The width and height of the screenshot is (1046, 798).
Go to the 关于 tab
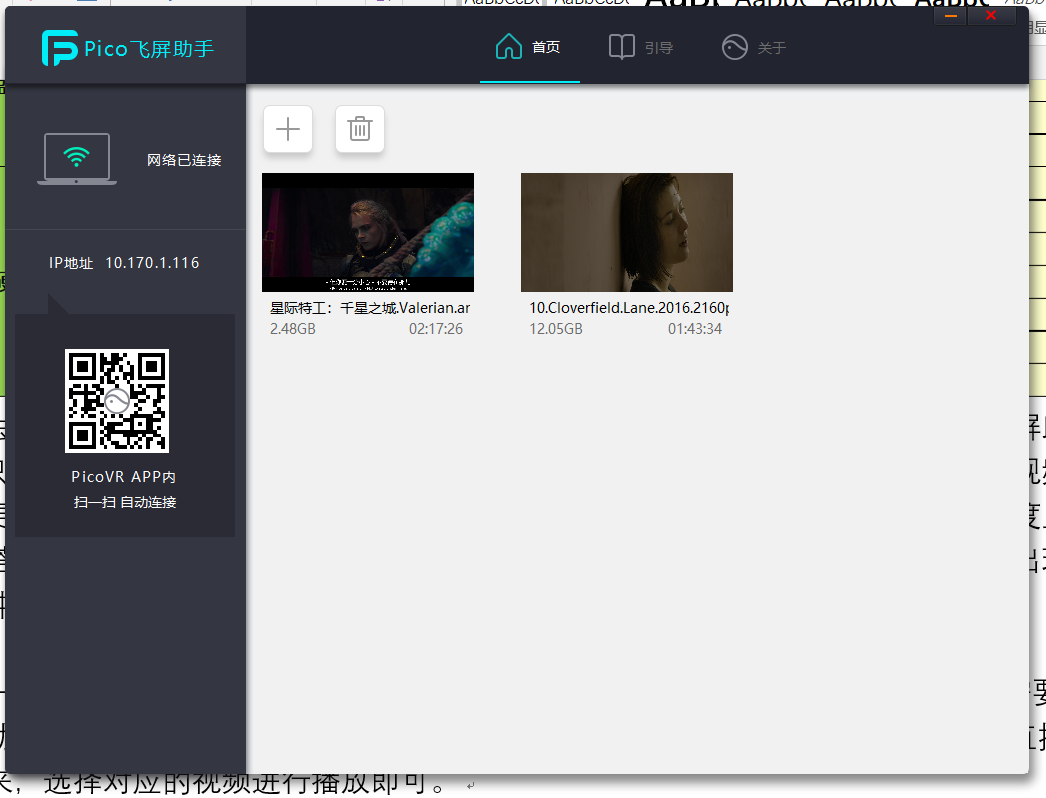click(771, 48)
